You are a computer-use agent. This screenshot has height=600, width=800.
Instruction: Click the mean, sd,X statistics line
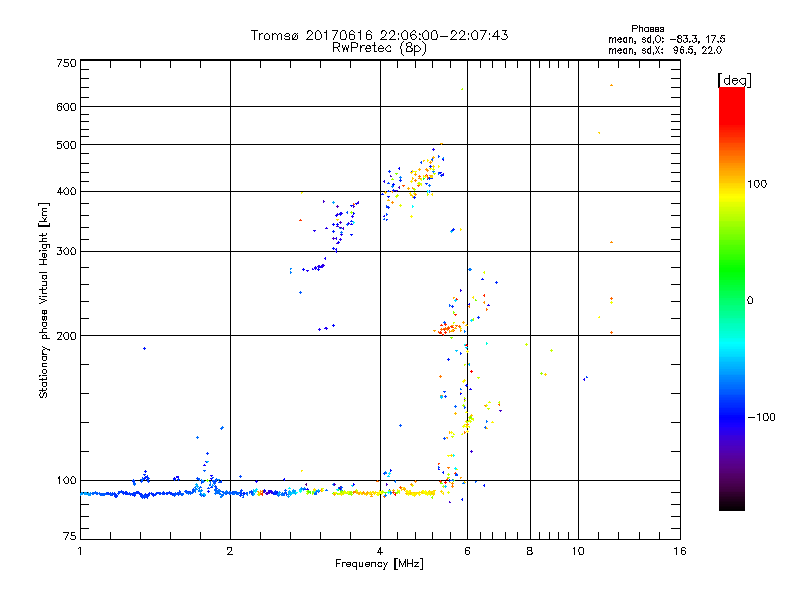[x=665, y=50]
